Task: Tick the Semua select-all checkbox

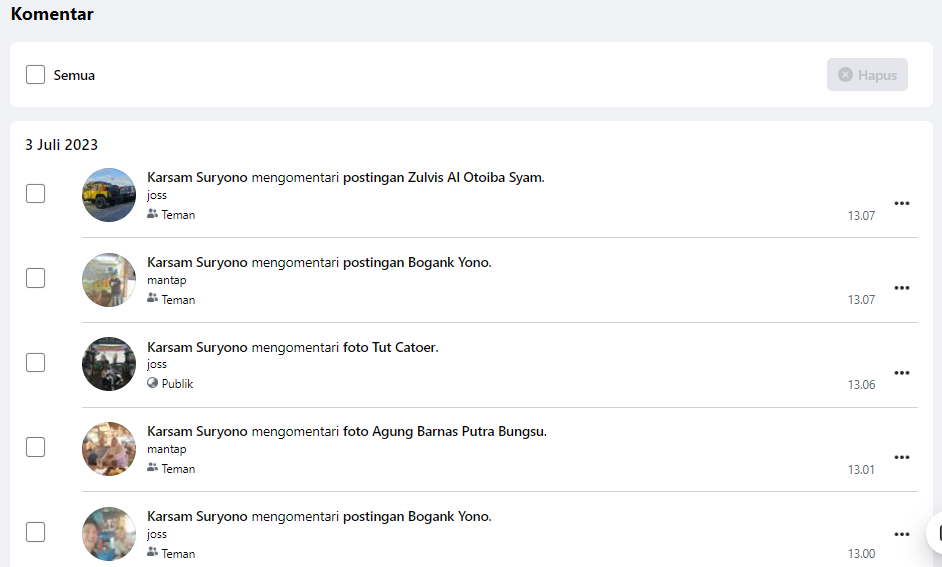Action: pos(36,75)
